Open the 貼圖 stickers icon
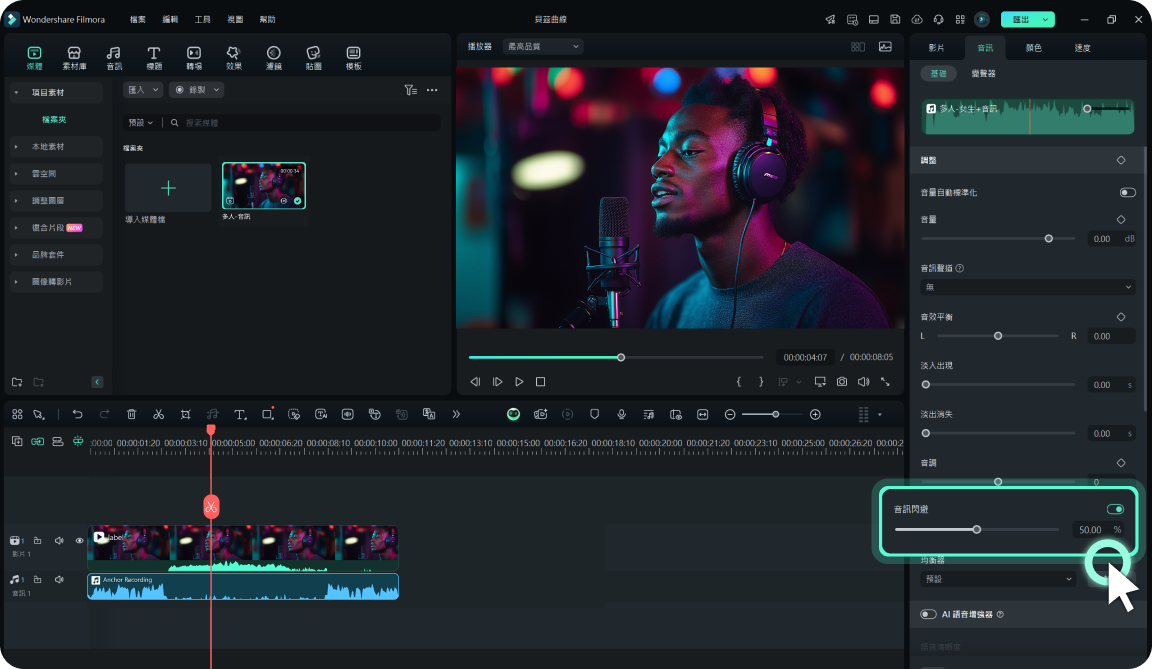The width and height of the screenshot is (1152, 669). click(314, 57)
